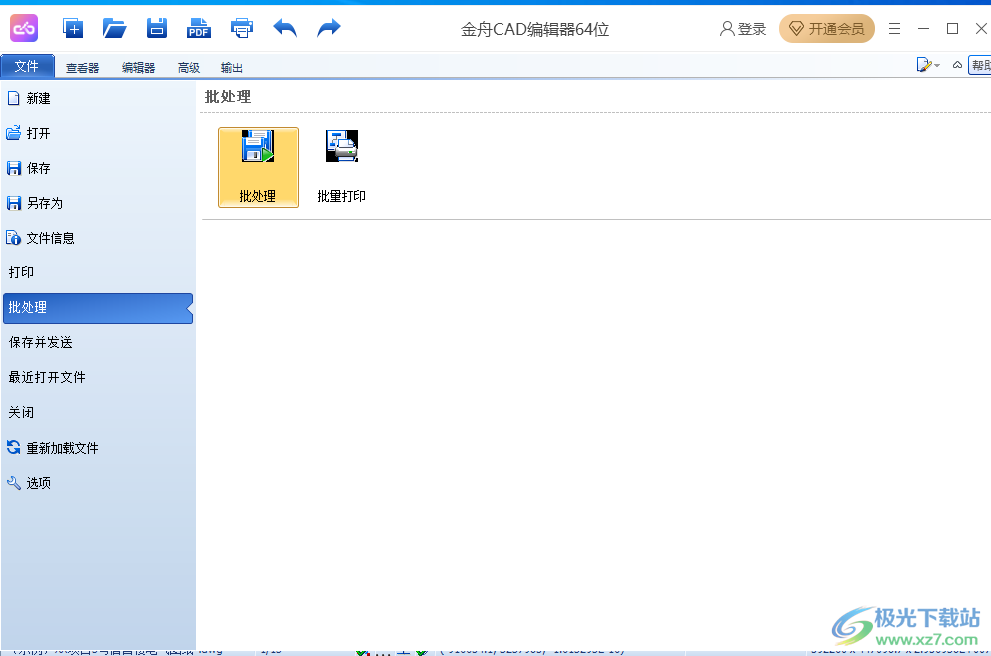Click the 重新加载文件 refresh icon
The image size is (991, 656).
coord(13,447)
